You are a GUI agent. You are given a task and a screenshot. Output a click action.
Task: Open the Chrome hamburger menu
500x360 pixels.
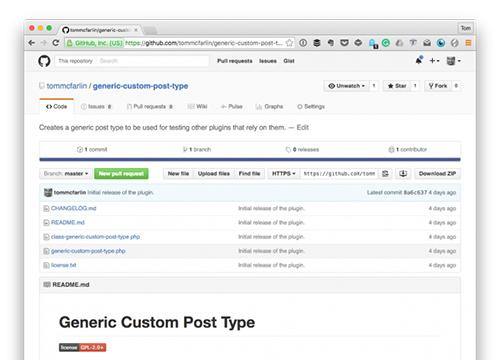point(468,43)
